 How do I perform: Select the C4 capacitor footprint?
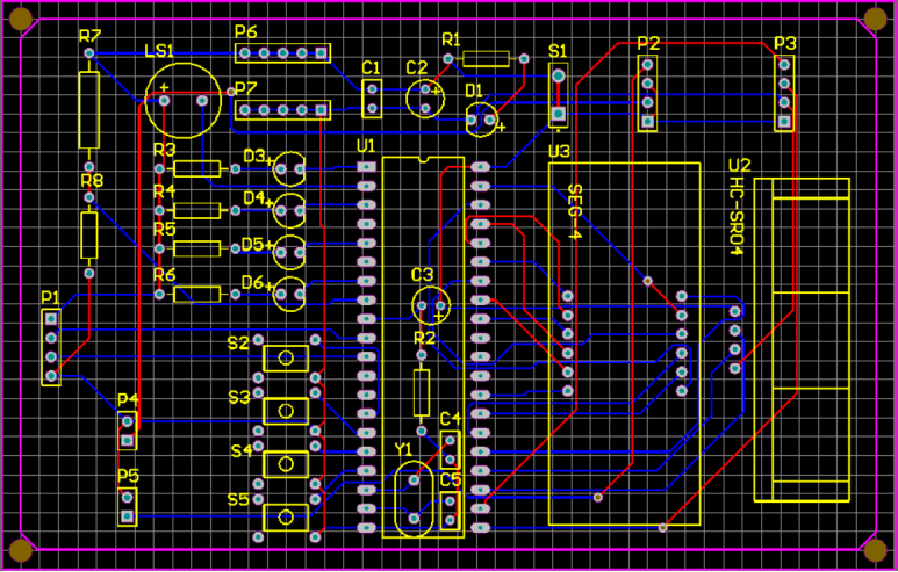tap(450, 450)
